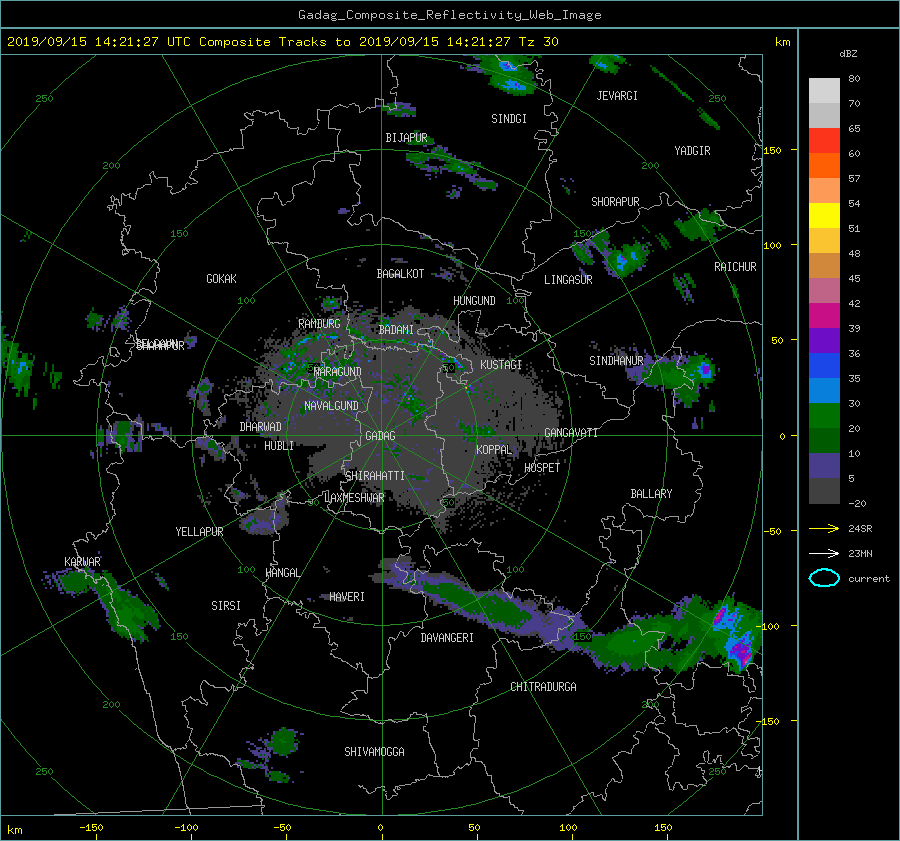This screenshot has height=841, width=900.
Task: Click the 'km' label at bottom-left corner
Action: tap(14, 830)
